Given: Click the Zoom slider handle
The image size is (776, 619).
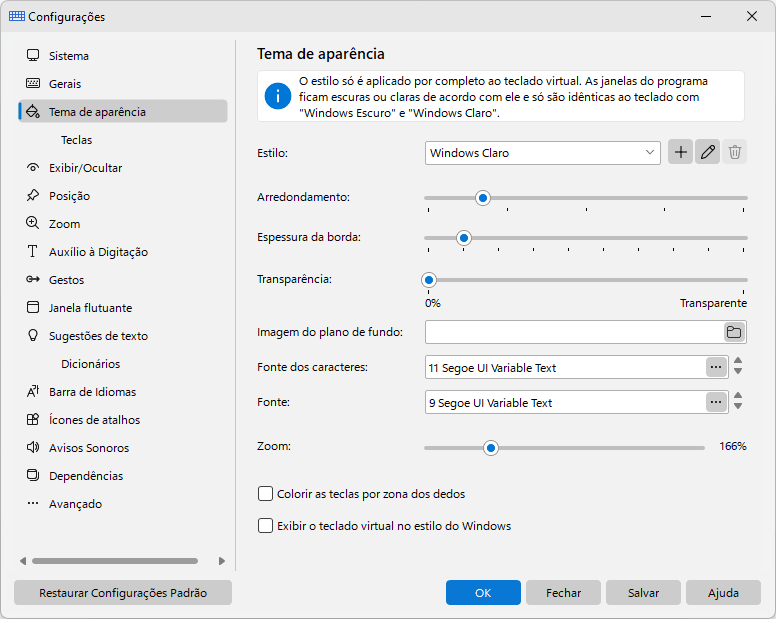Looking at the screenshot, I should click(x=490, y=448).
